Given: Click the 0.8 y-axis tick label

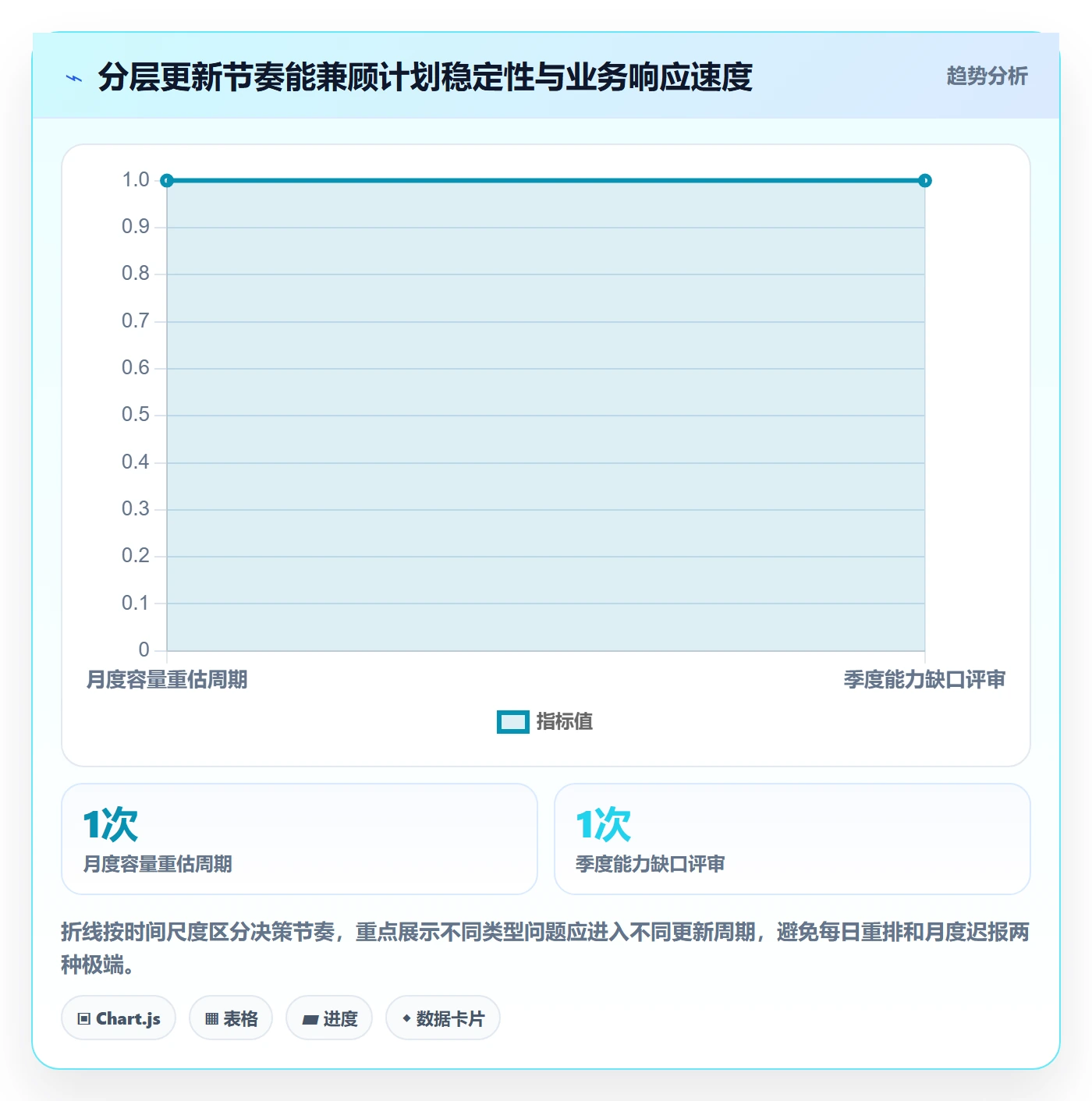Looking at the screenshot, I should pos(136,274).
